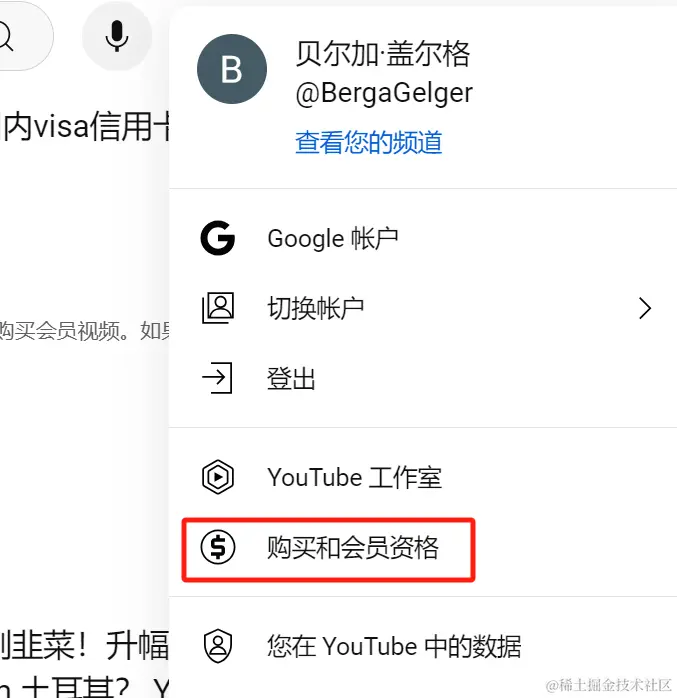Choose 登出 to sign out
The height and width of the screenshot is (698, 677).
click(423, 378)
